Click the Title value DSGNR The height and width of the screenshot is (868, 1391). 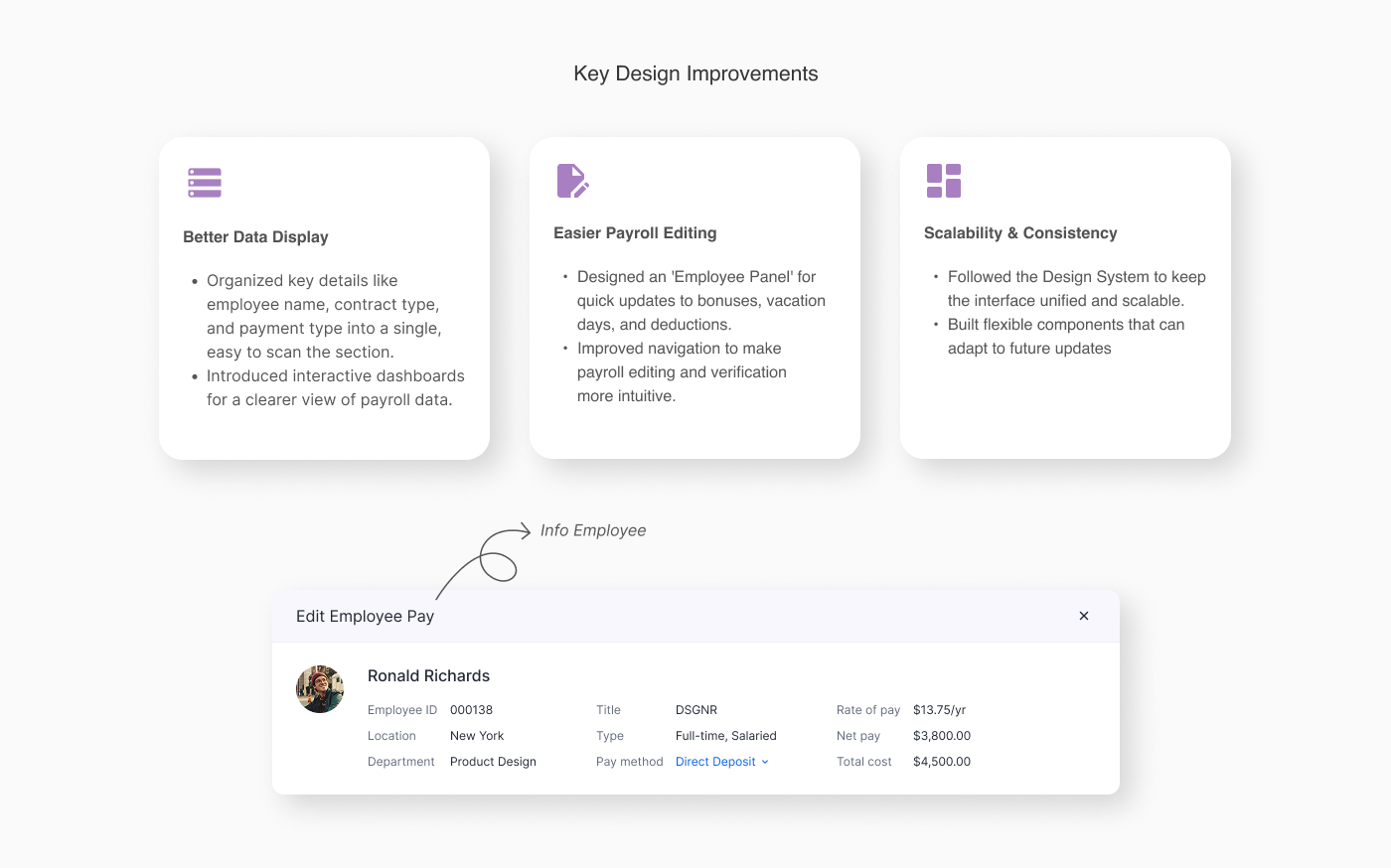(696, 710)
